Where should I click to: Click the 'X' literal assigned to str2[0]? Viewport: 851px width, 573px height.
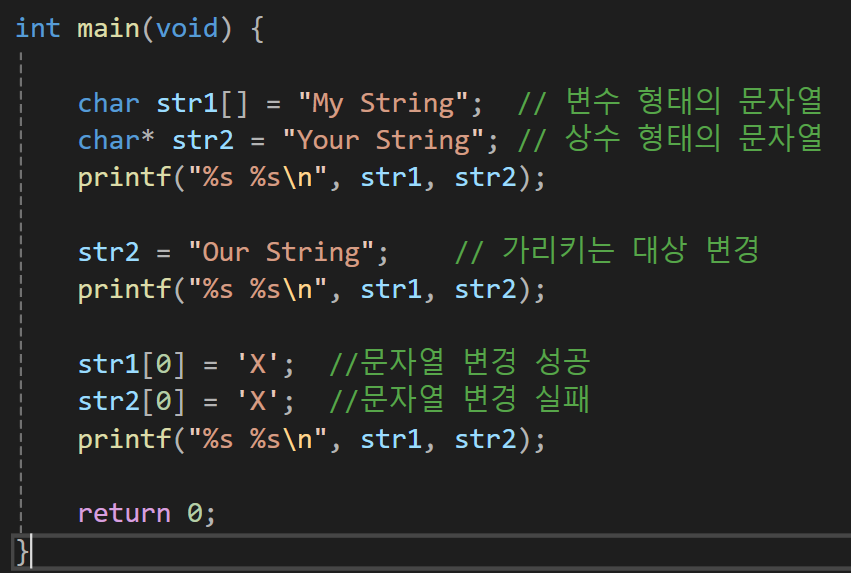(x=258, y=402)
